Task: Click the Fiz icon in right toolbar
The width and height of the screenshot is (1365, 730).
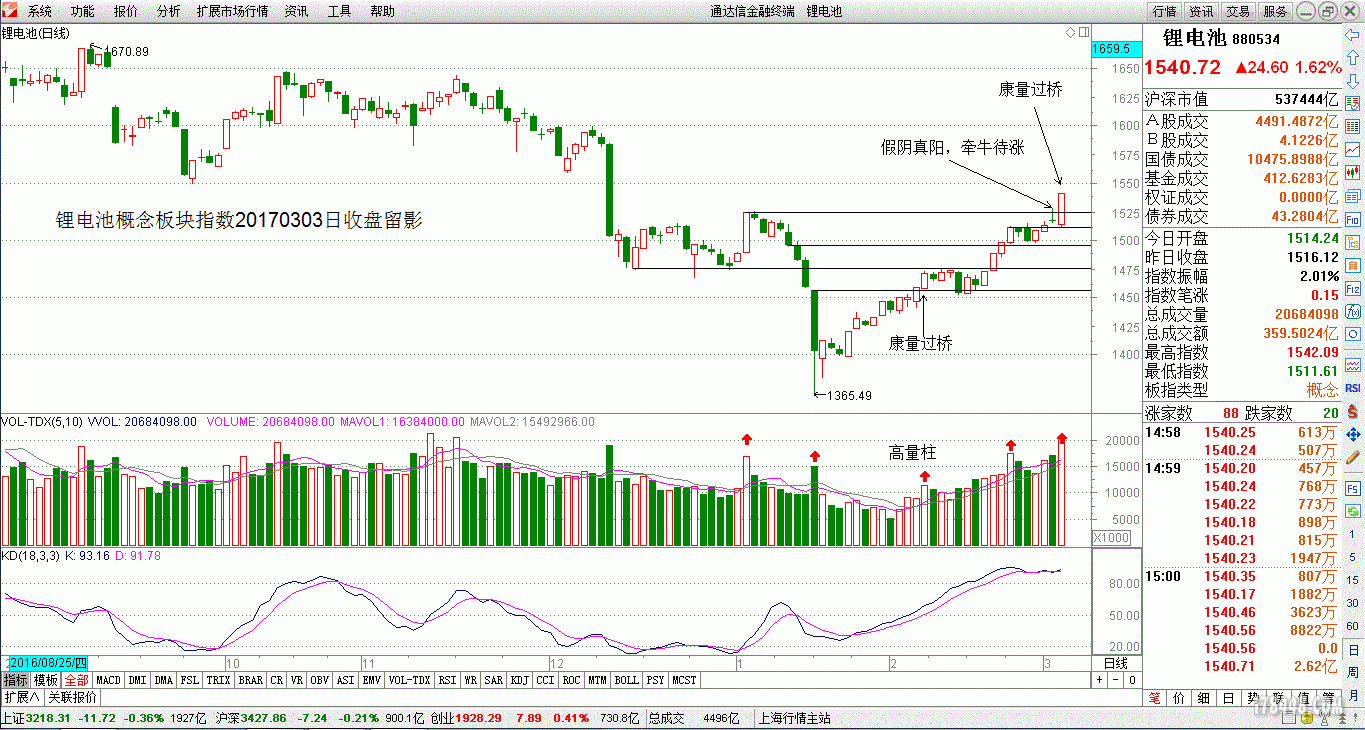Action: (x=1351, y=288)
